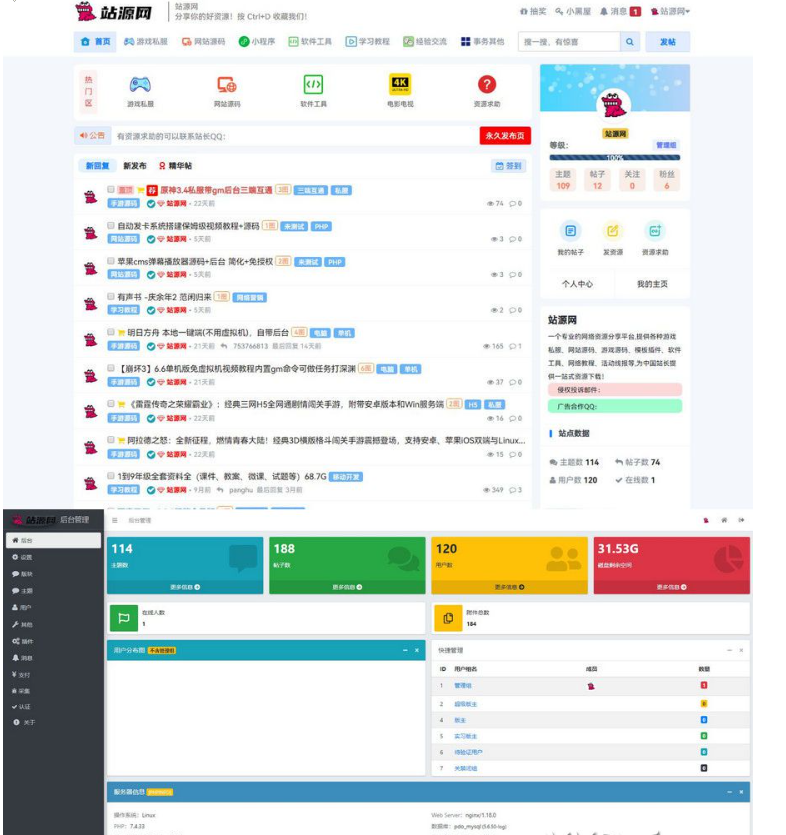Check the box for 明日方舟 post

[x=111, y=332]
